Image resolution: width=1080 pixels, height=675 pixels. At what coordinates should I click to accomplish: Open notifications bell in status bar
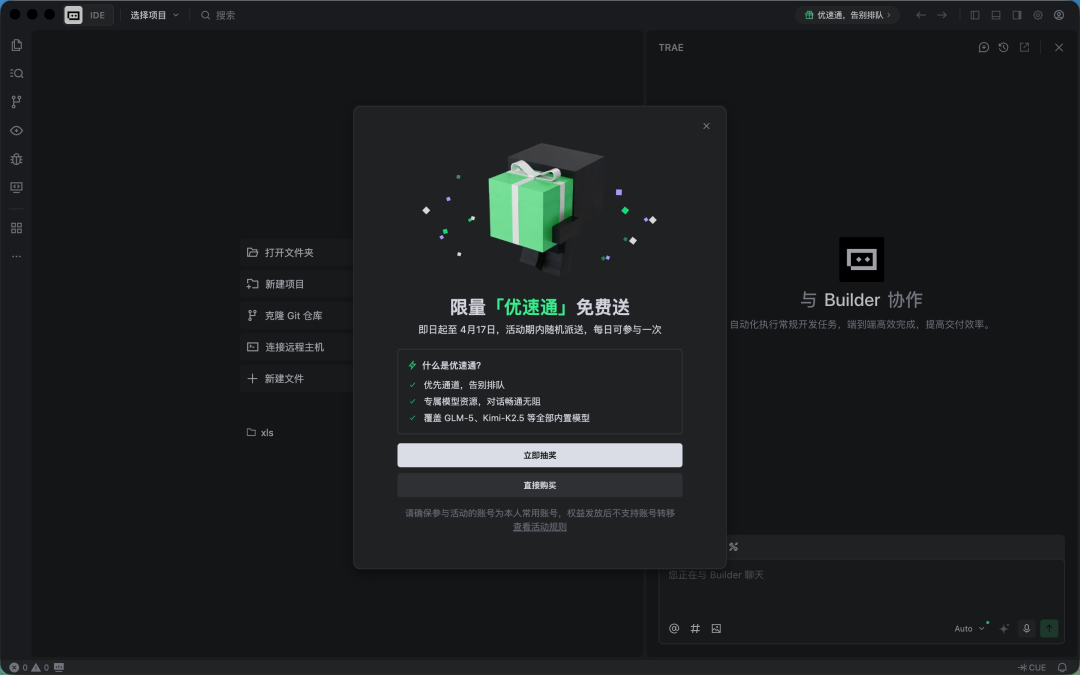pos(1062,667)
